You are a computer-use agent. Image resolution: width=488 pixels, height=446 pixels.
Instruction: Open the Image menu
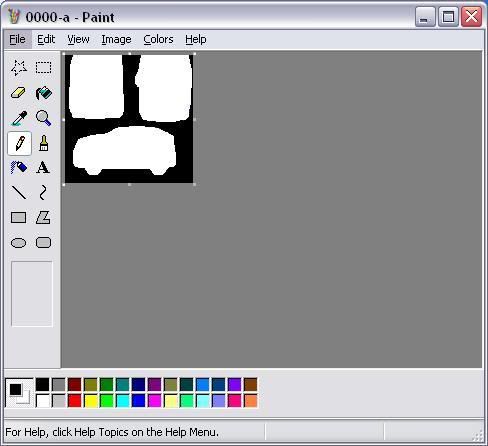[116, 39]
